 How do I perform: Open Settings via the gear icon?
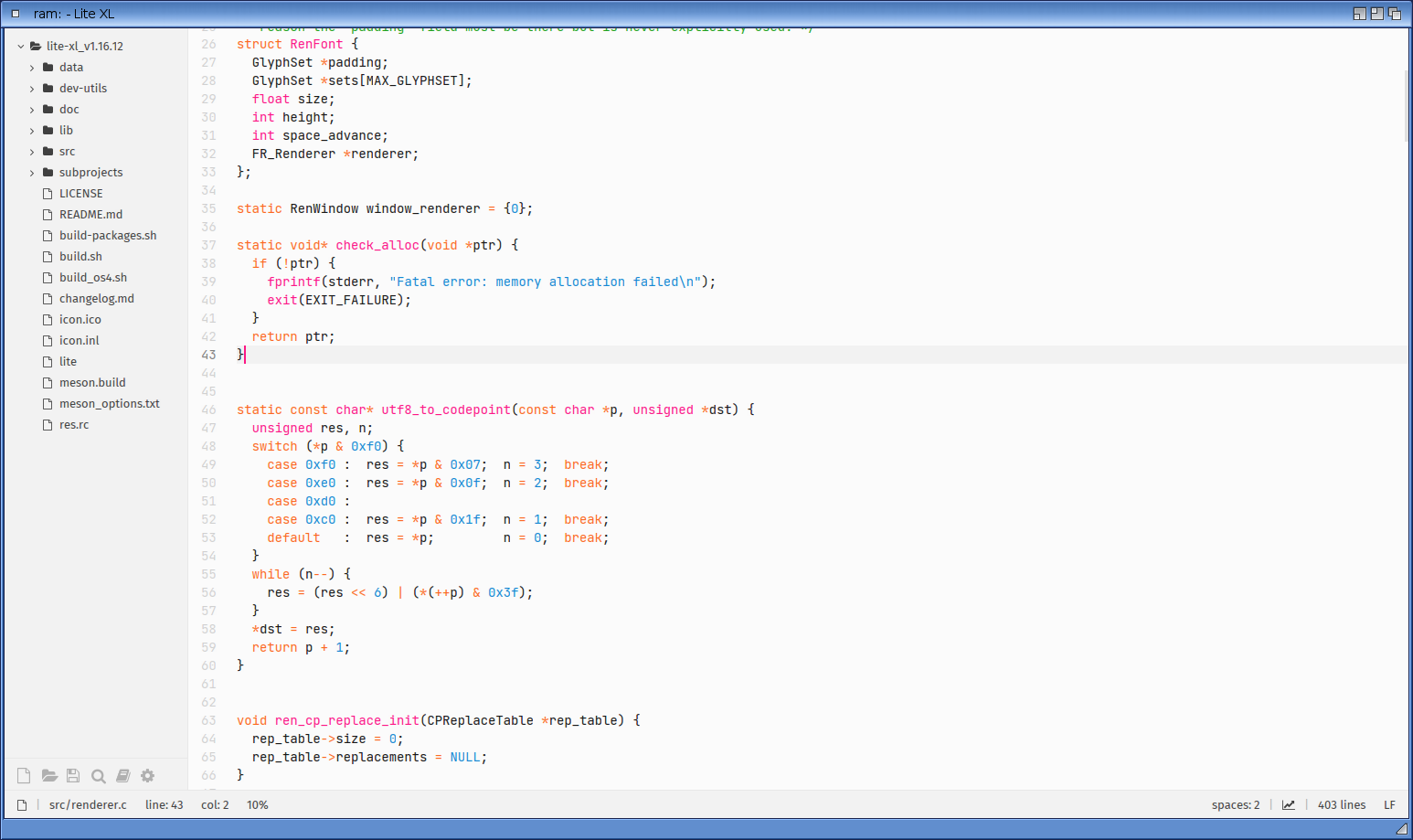click(x=147, y=776)
